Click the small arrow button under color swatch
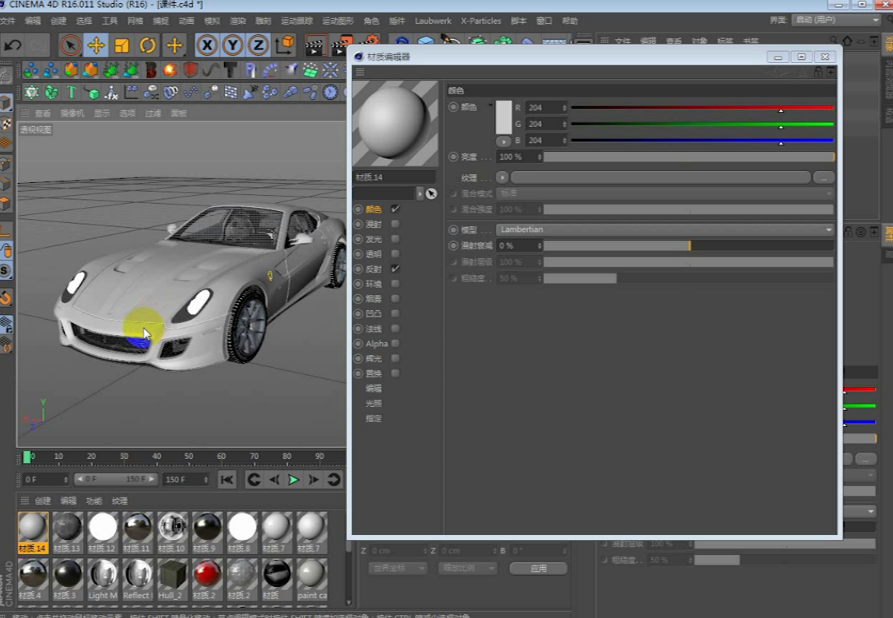The height and width of the screenshot is (618, 893). coord(503,141)
